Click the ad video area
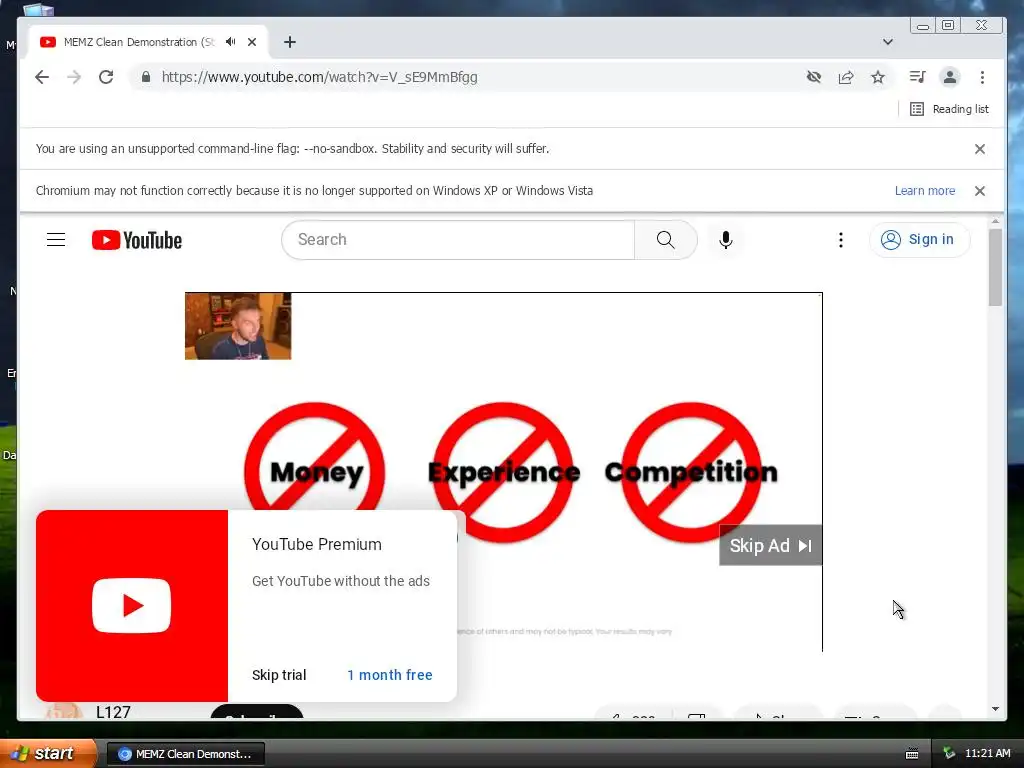The height and width of the screenshot is (768, 1024). pos(504,472)
